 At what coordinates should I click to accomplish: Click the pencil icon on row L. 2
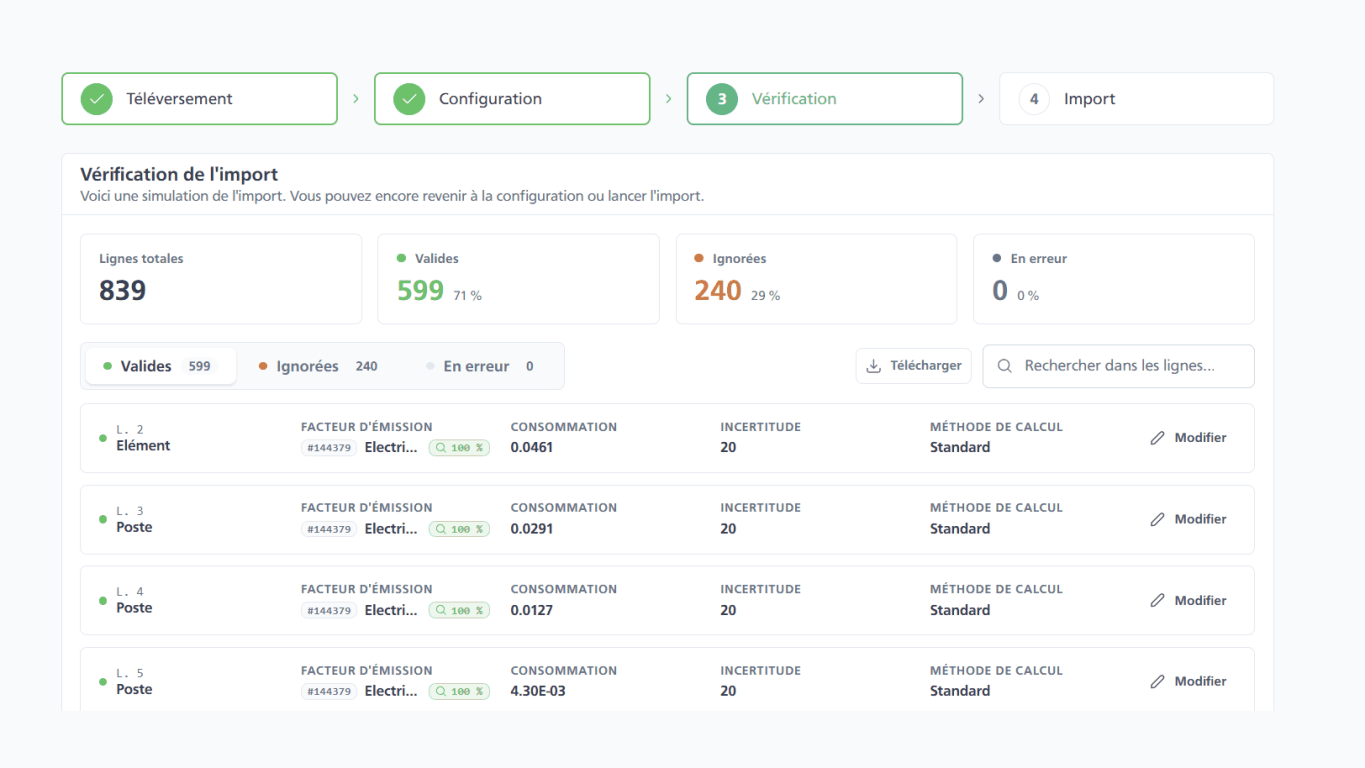point(1158,438)
